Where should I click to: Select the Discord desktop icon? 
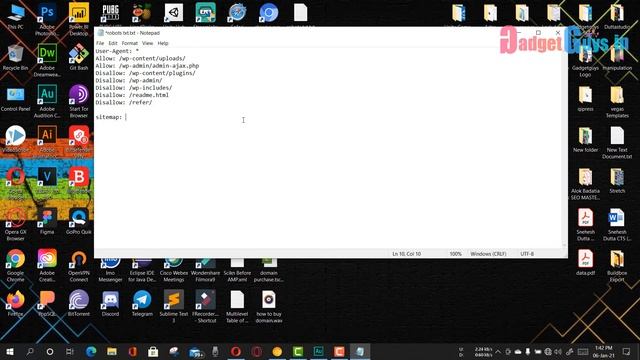click(110, 303)
